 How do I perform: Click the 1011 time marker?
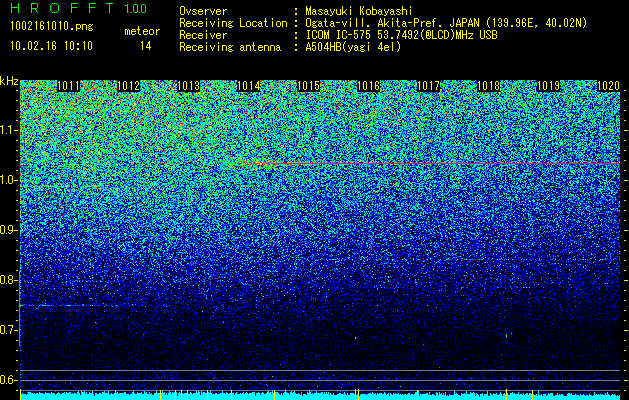69,86
